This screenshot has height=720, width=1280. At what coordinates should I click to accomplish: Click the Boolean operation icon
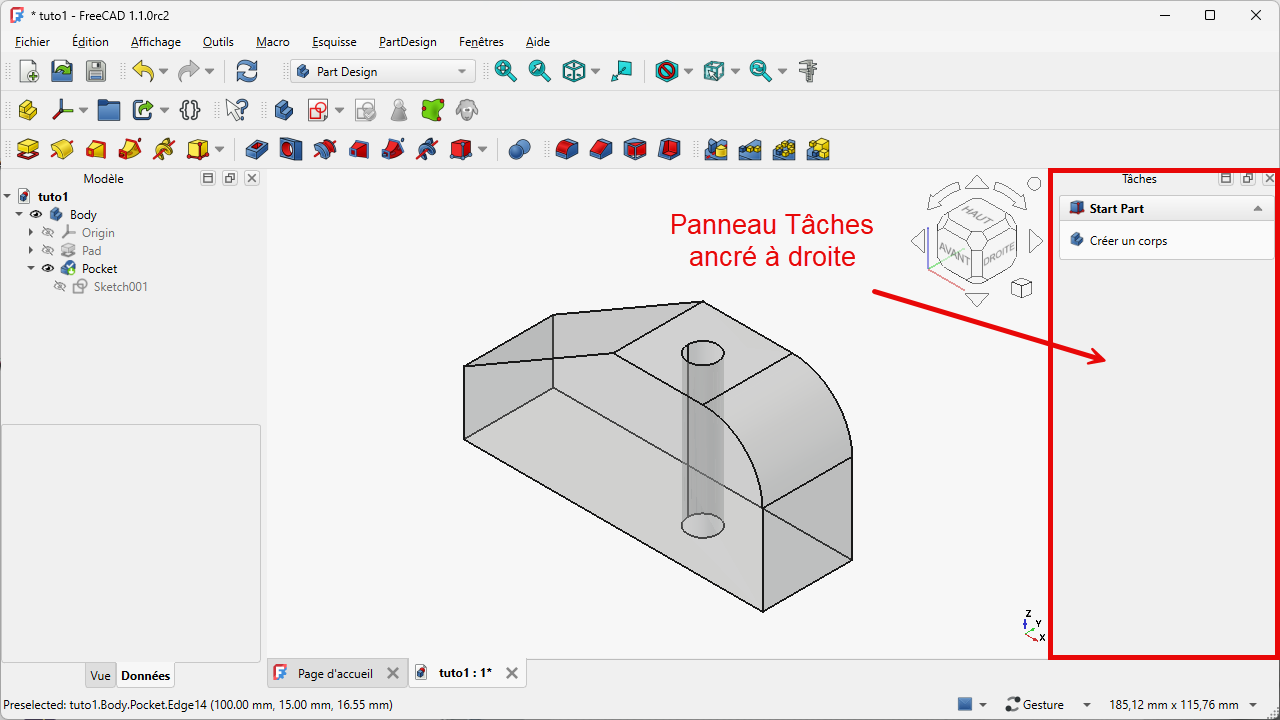pyautogui.click(x=519, y=150)
